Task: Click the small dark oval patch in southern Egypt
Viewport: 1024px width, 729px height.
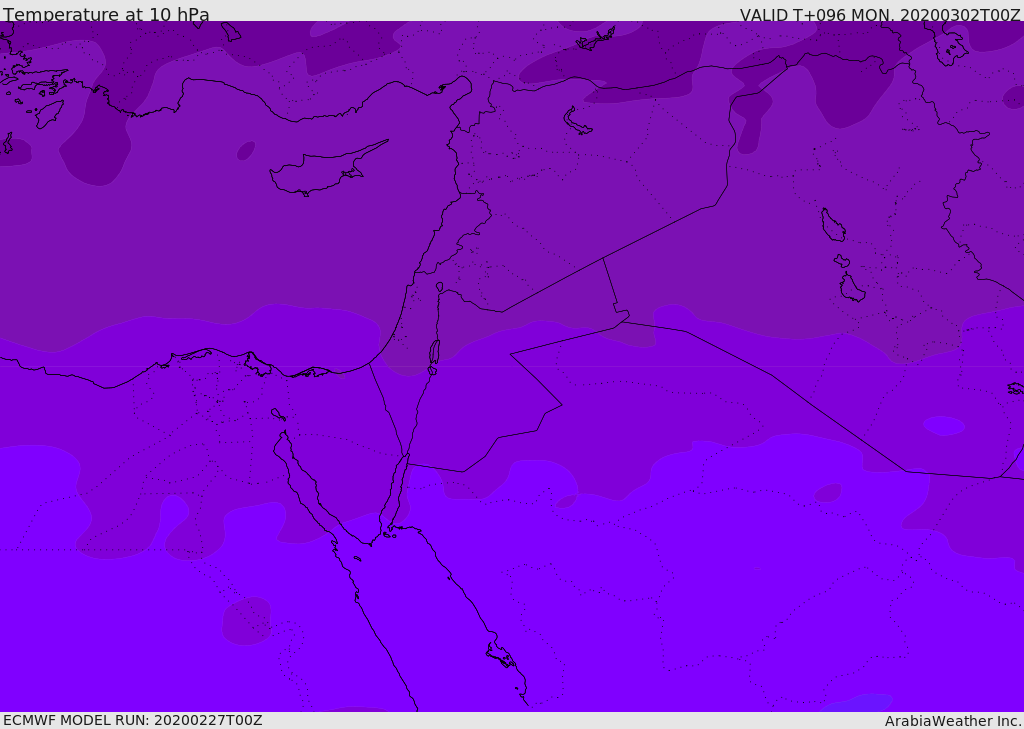Action: 247,620
